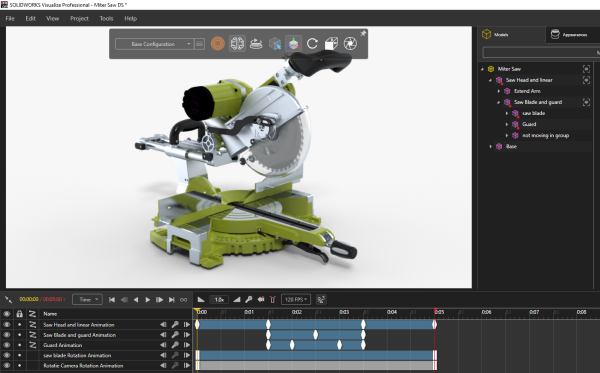Click the orange render mode icon

click(x=218, y=44)
